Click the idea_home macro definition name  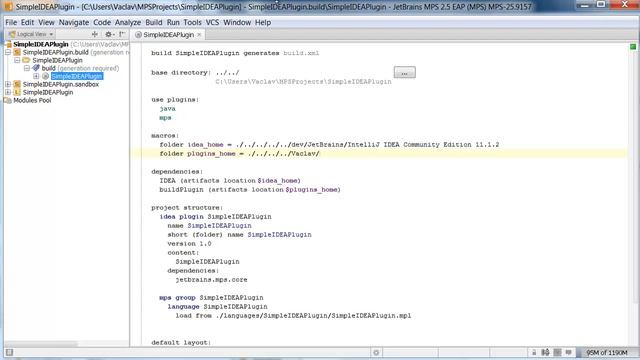(205, 144)
